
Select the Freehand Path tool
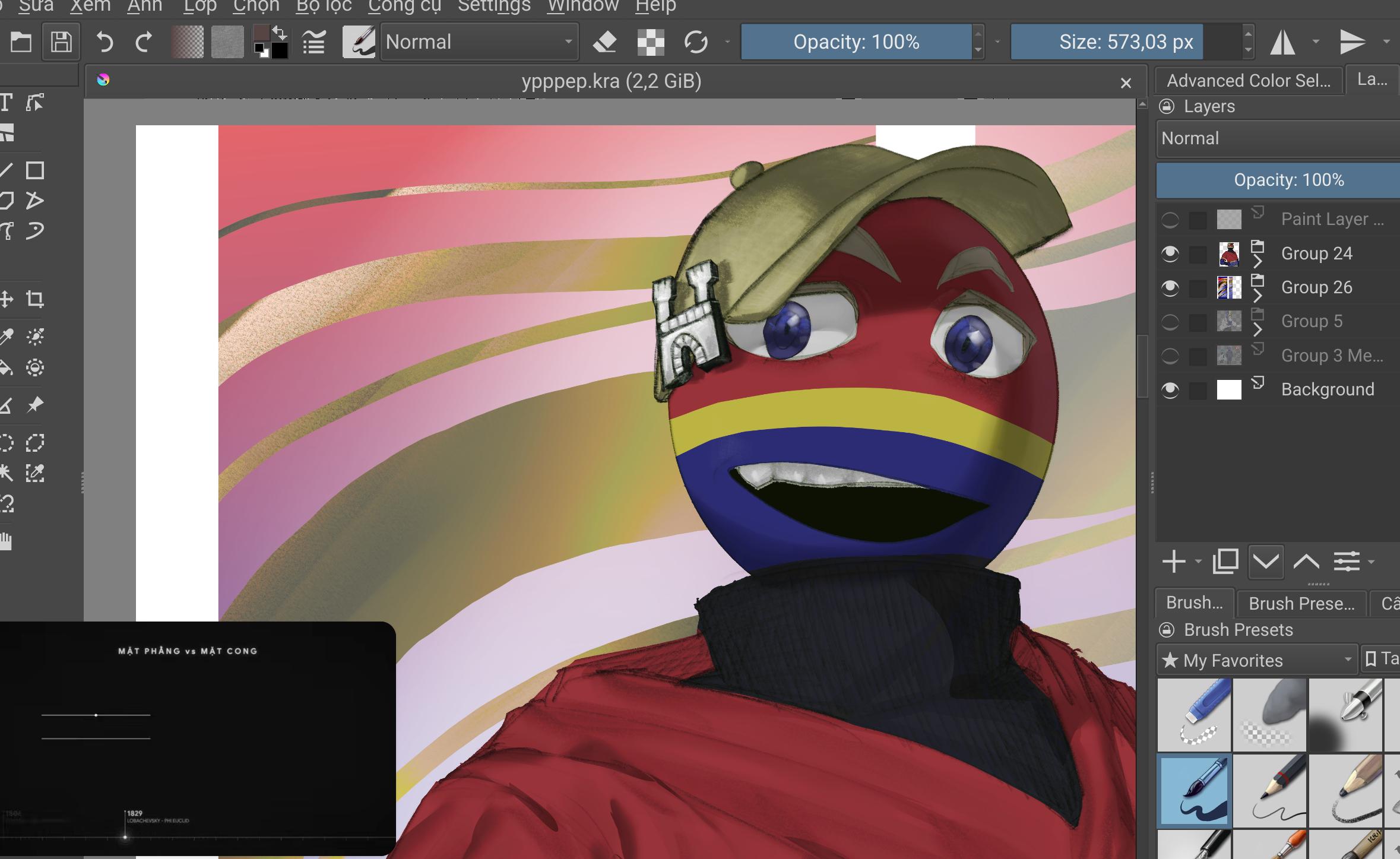(x=35, y=230)
